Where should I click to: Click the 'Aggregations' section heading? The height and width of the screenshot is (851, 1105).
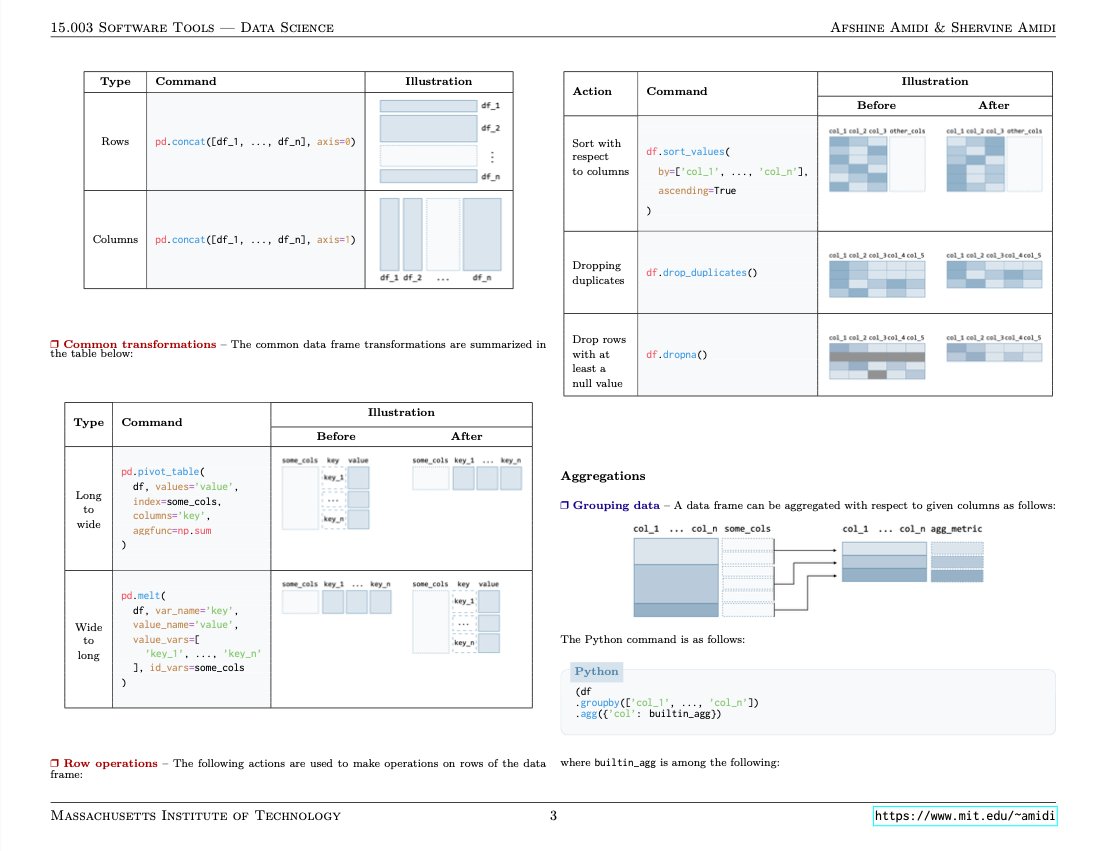tap(603, 476)
